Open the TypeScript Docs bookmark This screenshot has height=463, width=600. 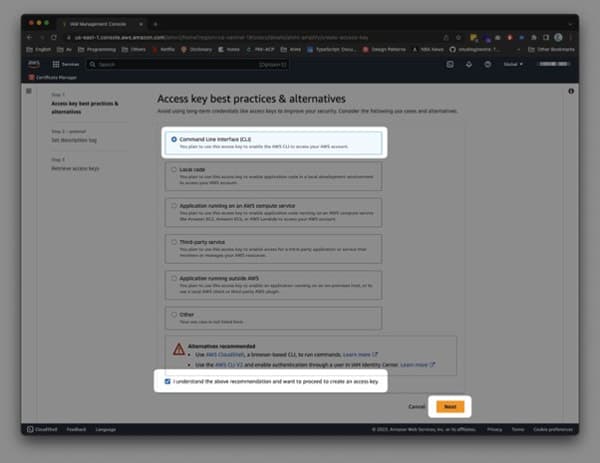(332, 49)
